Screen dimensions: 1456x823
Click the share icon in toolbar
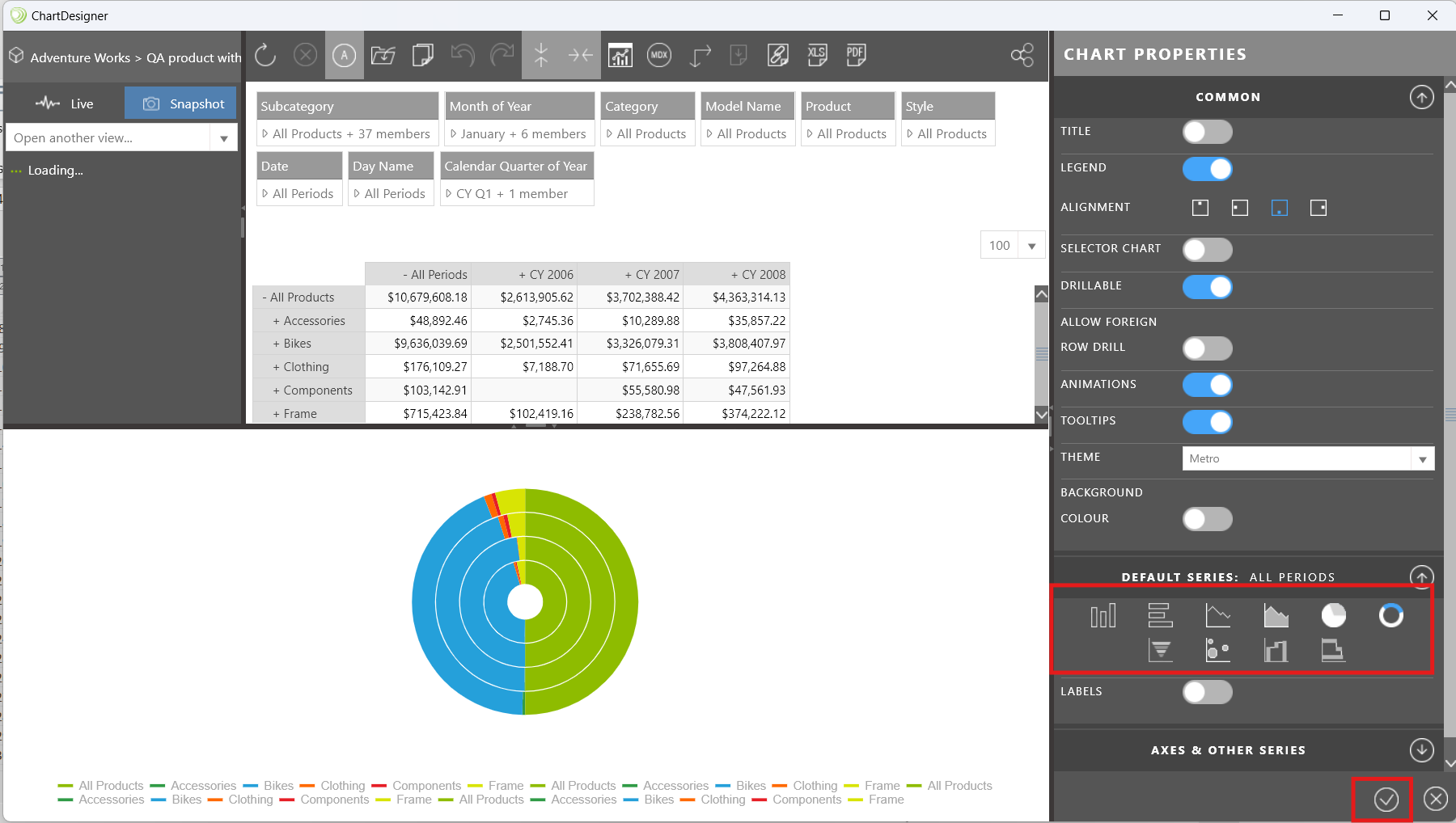1022,55
